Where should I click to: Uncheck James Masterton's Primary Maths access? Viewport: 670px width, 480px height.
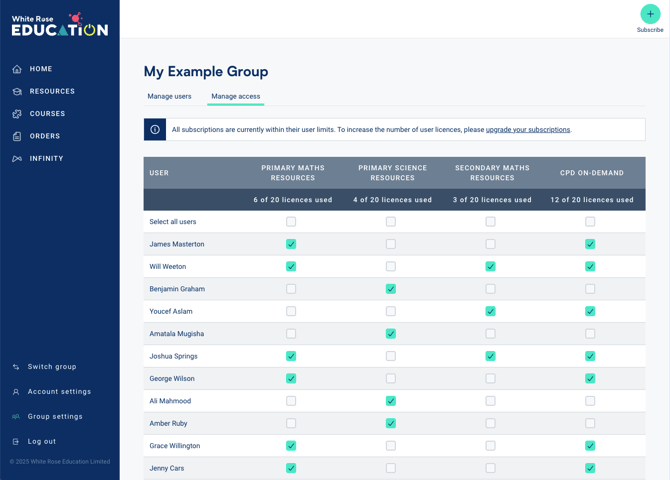point(291,244)
